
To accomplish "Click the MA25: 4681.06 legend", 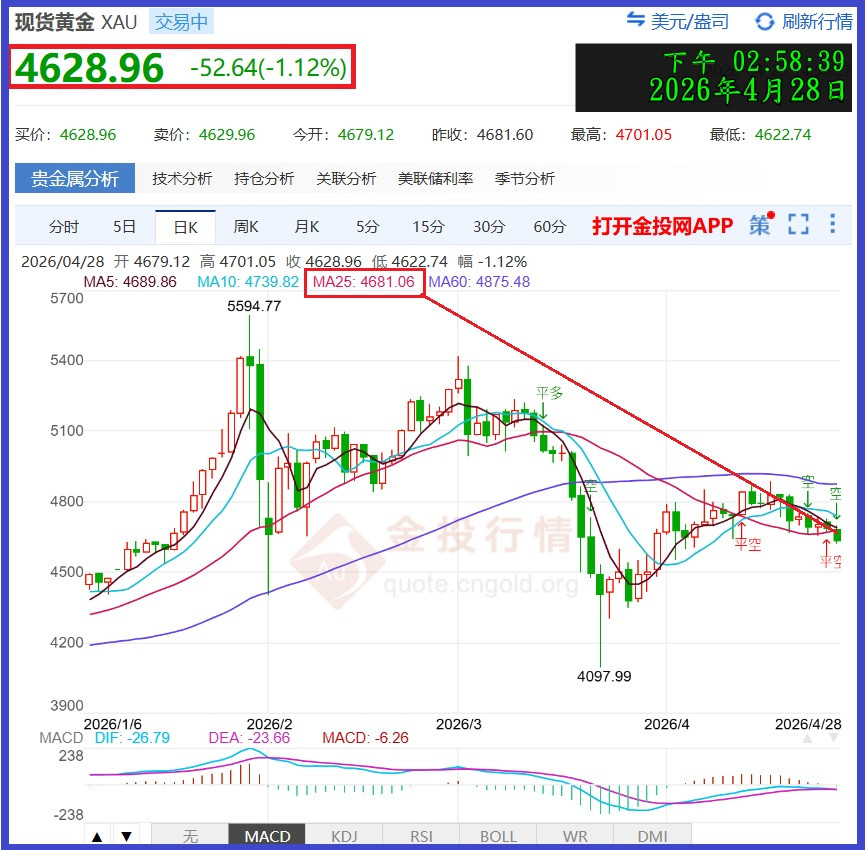I will click(x=363, y=282).
